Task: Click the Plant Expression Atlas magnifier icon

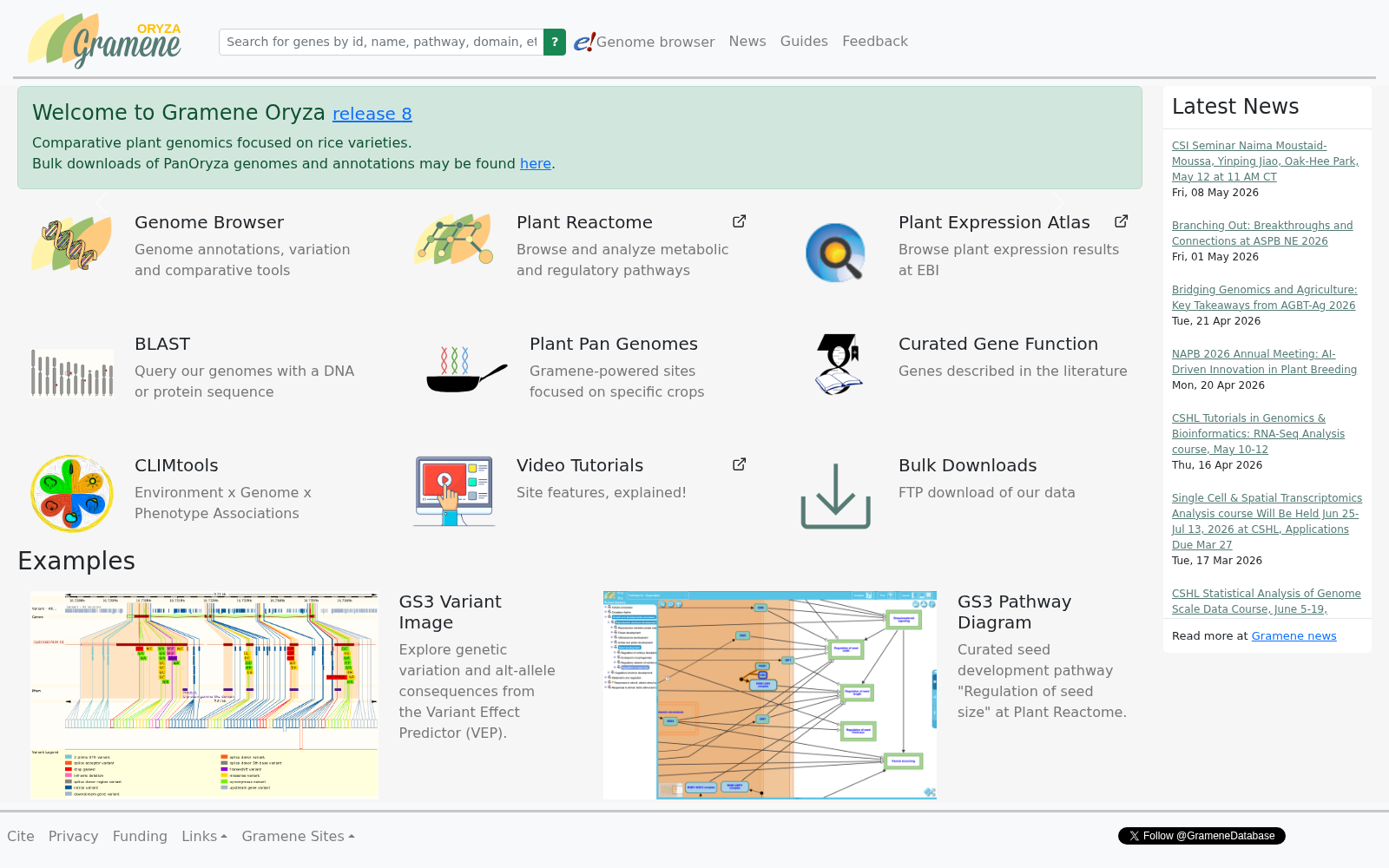Action: (x=835, y=253)
